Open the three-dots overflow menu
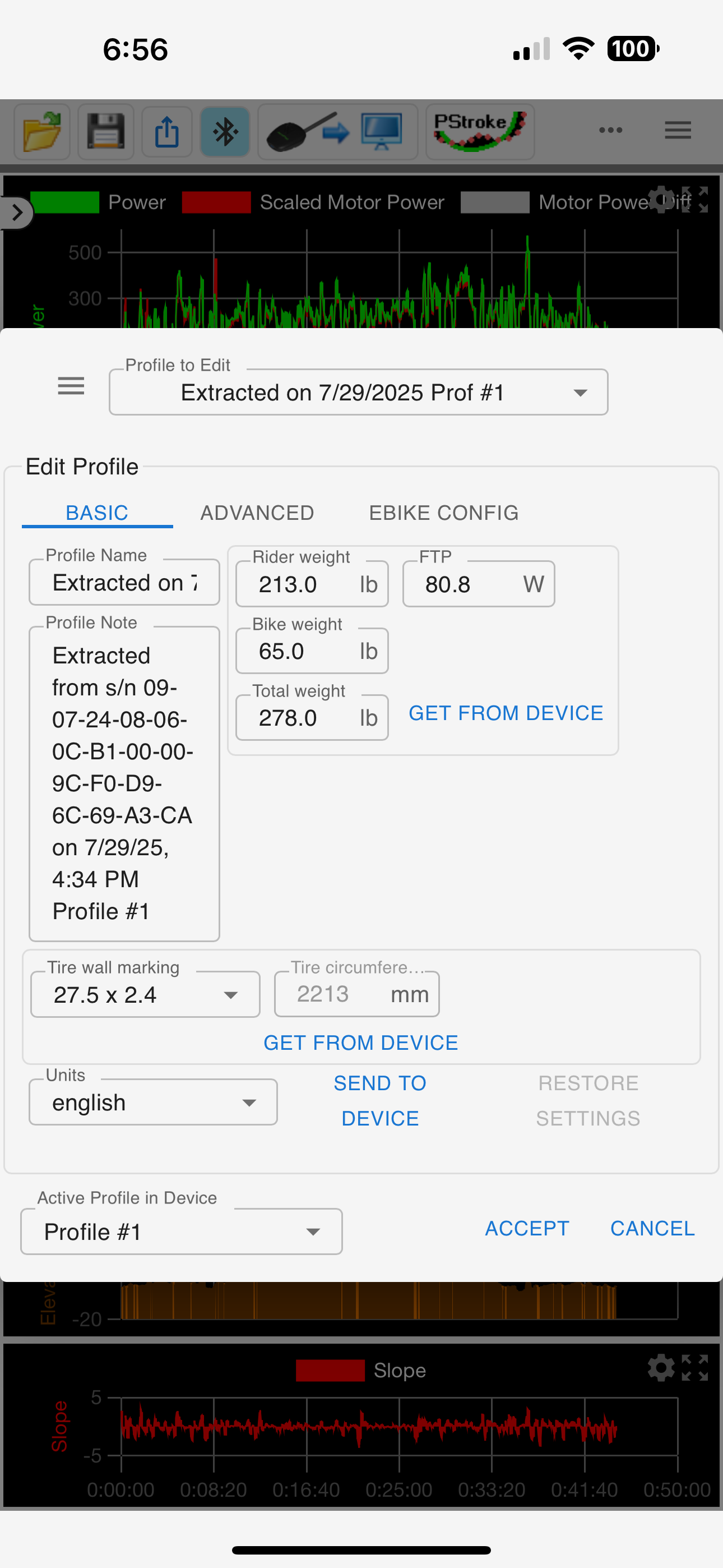Image resolution: width=723 pixels, height=1568 pixels. pyautogui.click(x=610, y=130)
